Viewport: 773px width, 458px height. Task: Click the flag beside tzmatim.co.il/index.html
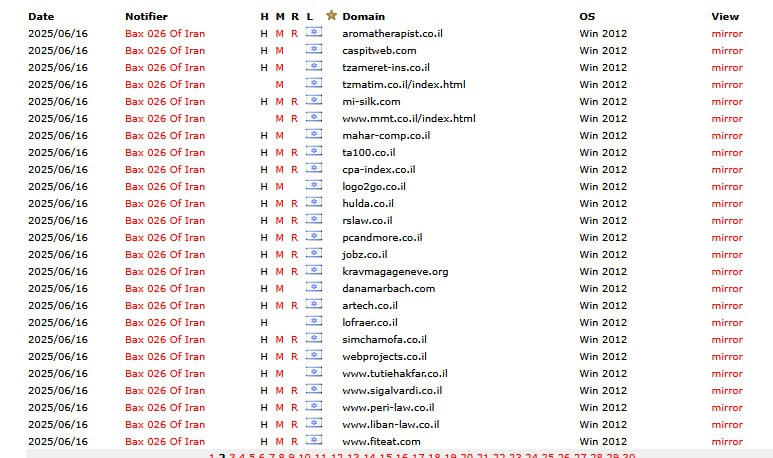pos(314,83)
